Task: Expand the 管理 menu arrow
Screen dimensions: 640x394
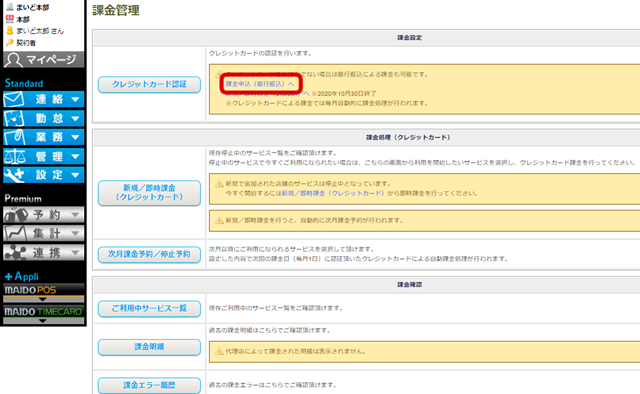Action: point(75,156)
